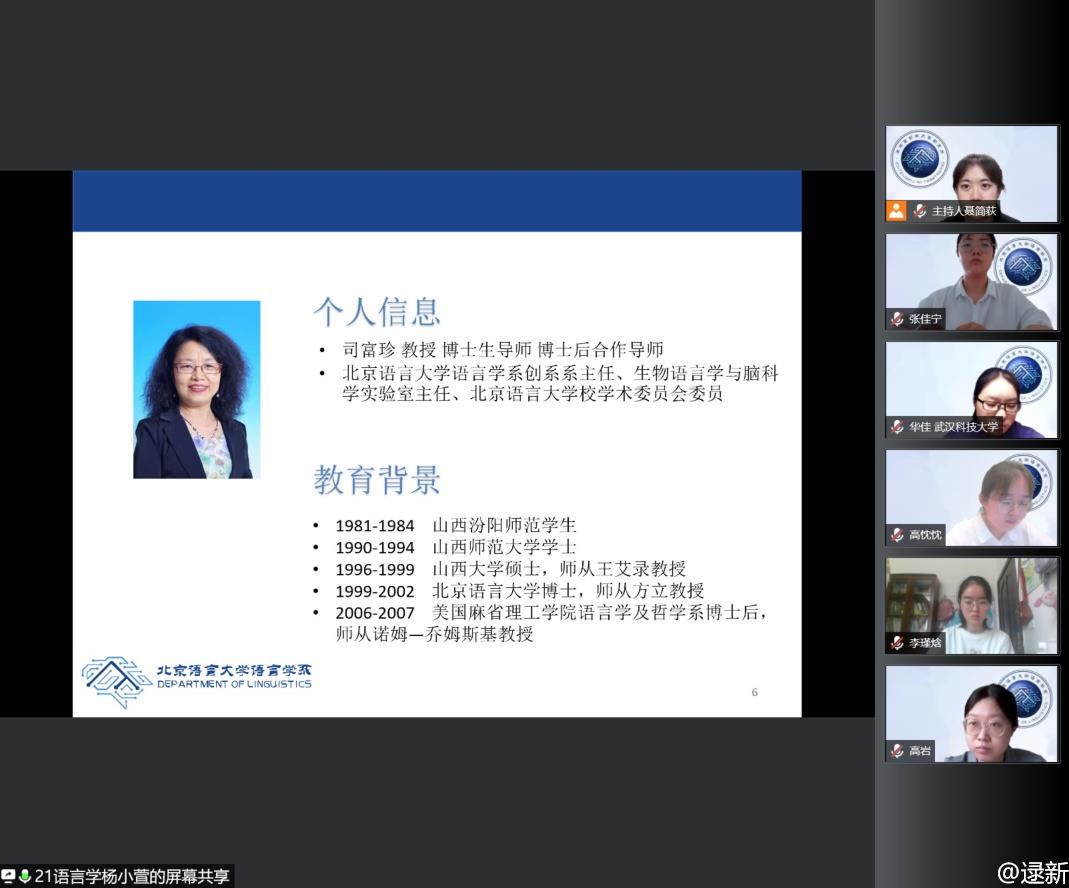Click the screen share icon before 21语言学杨小萱
1069x888 pixels.
tap(8, 876)
